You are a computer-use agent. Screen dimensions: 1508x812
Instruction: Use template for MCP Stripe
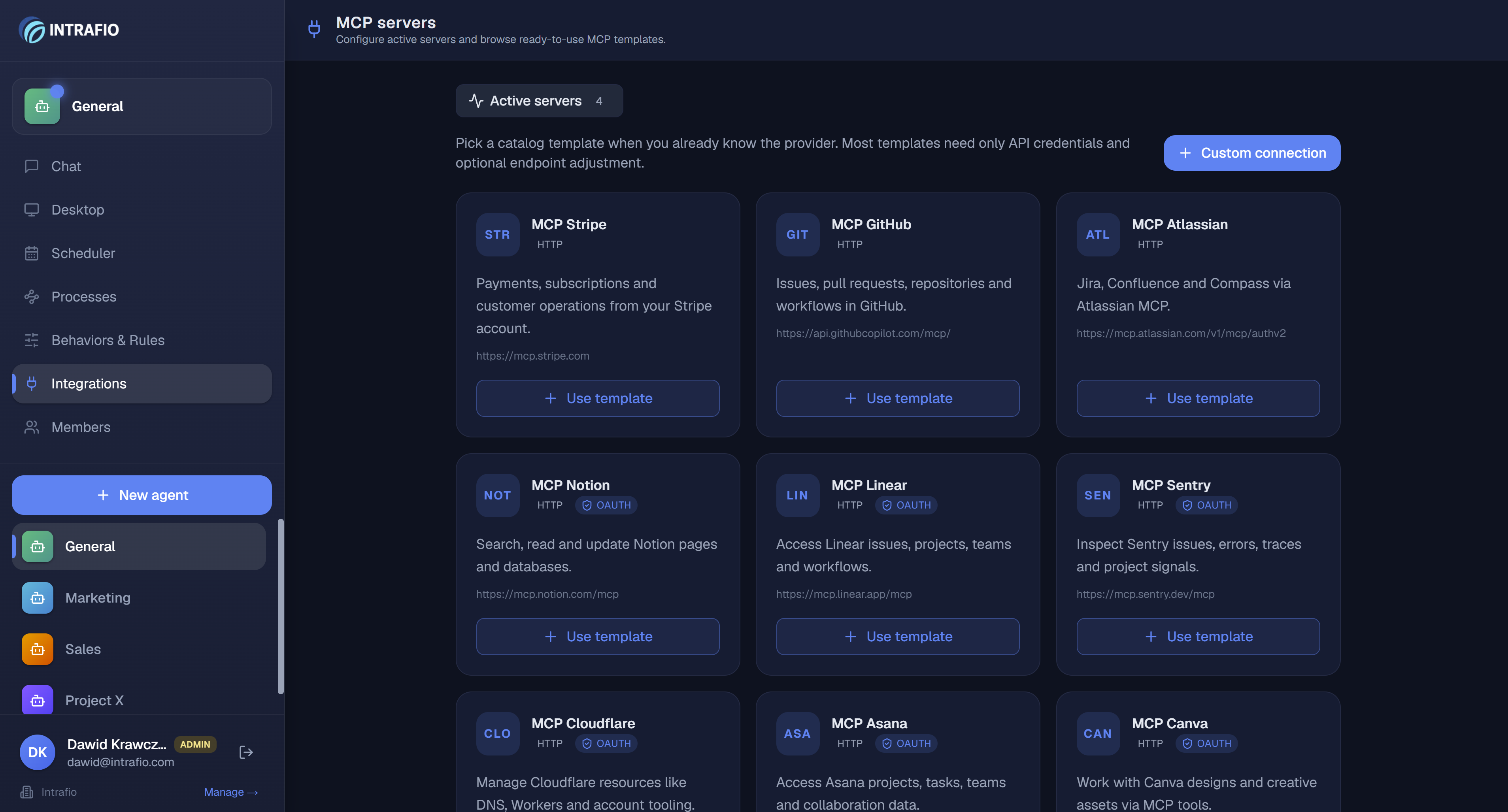pos(598,398)
